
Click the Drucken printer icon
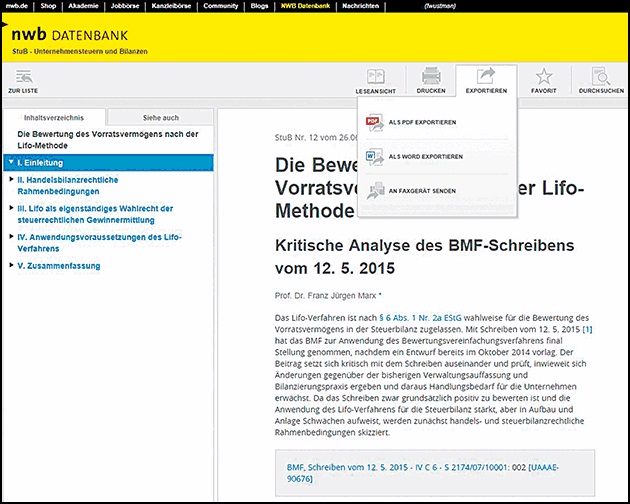click(431, 78)
